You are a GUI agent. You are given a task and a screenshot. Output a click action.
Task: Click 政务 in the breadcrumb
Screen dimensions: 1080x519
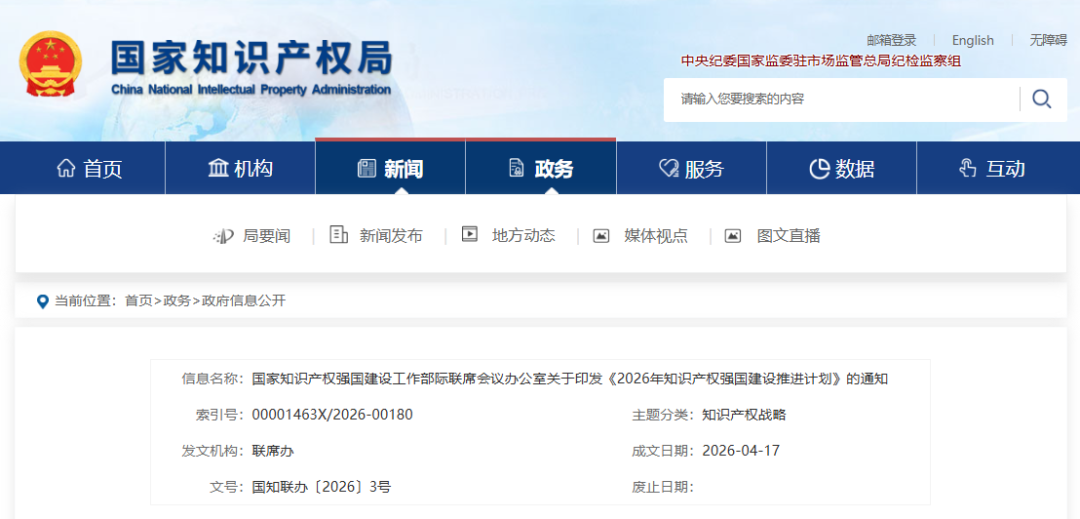pos(177,301)
